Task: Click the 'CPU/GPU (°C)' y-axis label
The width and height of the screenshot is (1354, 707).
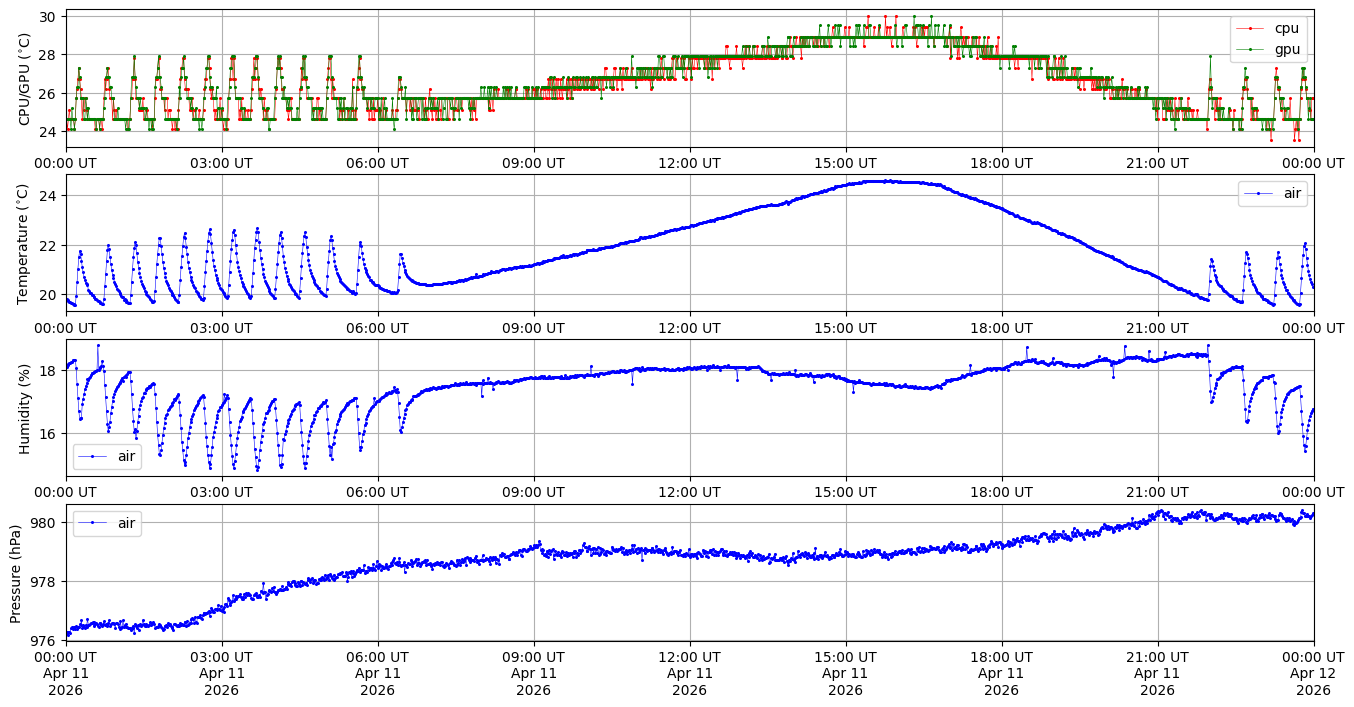Action: coord(25,79)
